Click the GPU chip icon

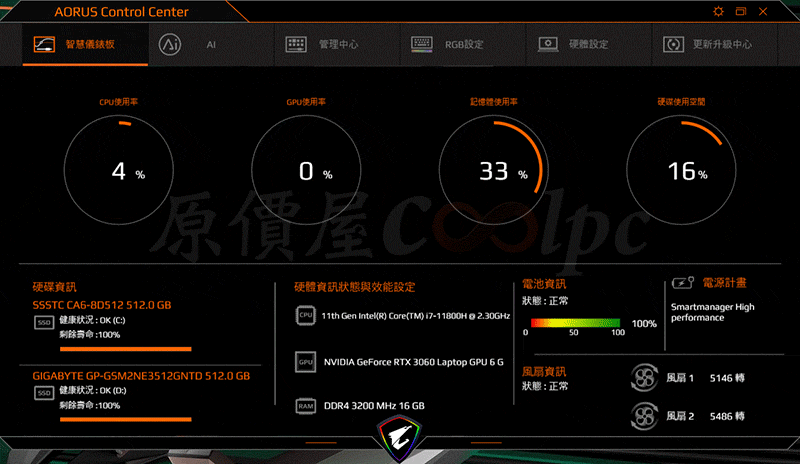point(306,362)
